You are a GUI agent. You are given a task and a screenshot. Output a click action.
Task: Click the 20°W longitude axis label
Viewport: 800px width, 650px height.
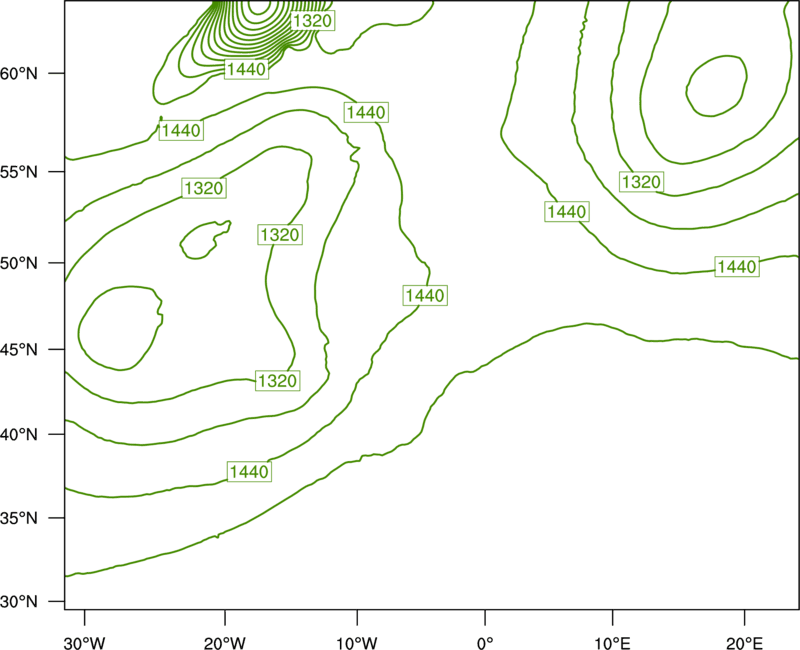[225, 643]
